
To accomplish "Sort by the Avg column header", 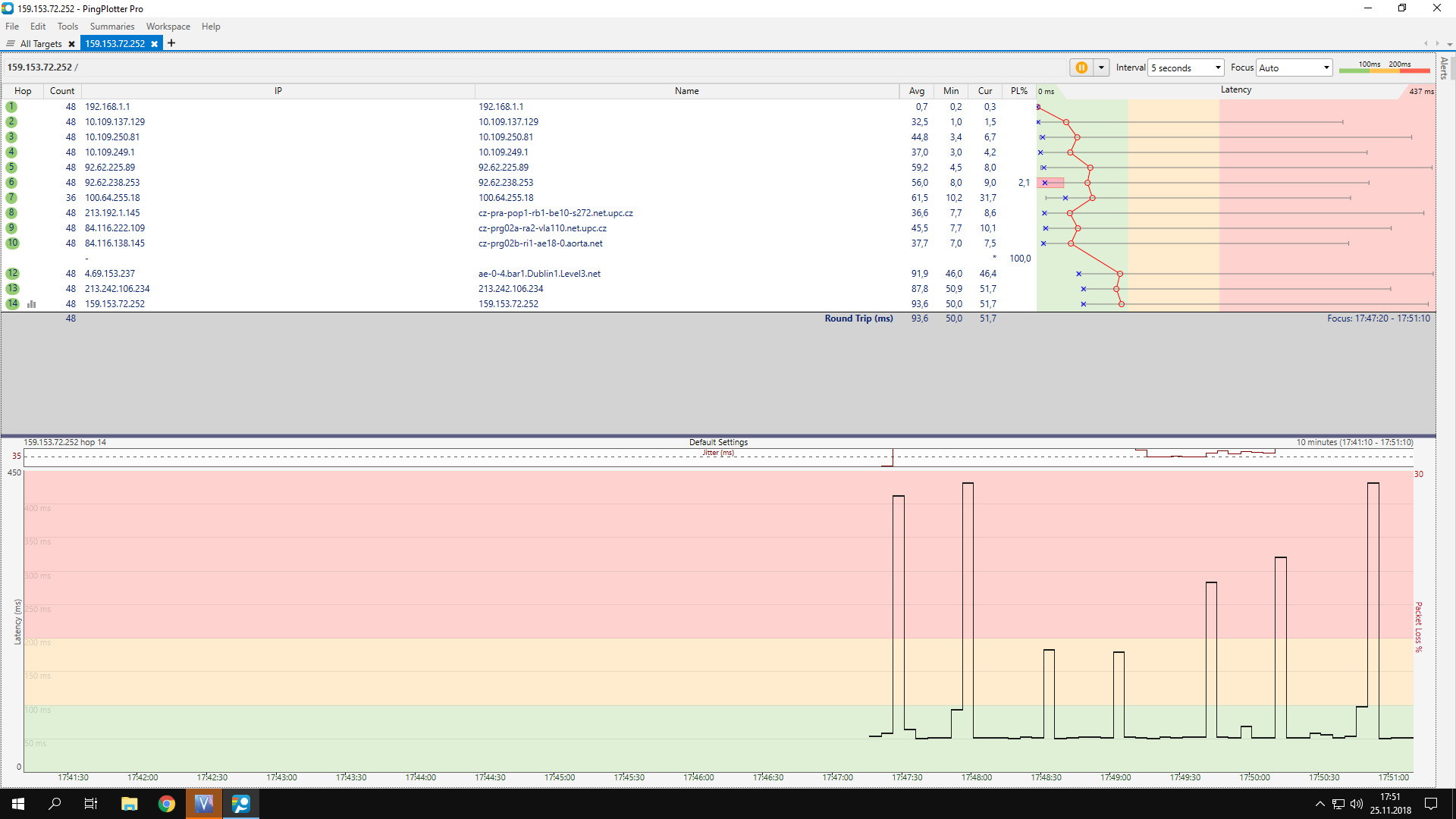I will (x=916, y=91).
